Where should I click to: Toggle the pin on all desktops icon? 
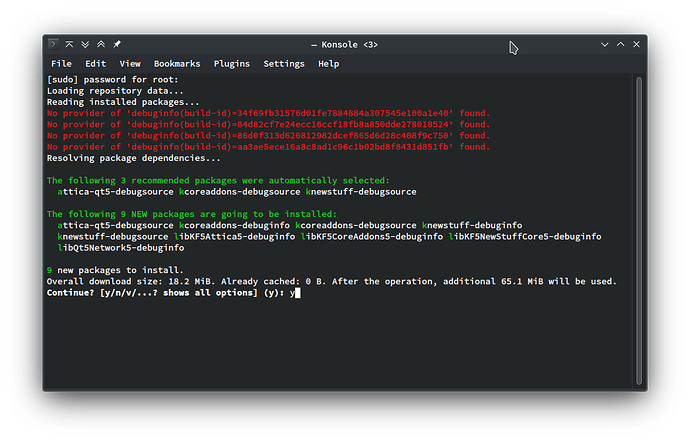(117, 44)
